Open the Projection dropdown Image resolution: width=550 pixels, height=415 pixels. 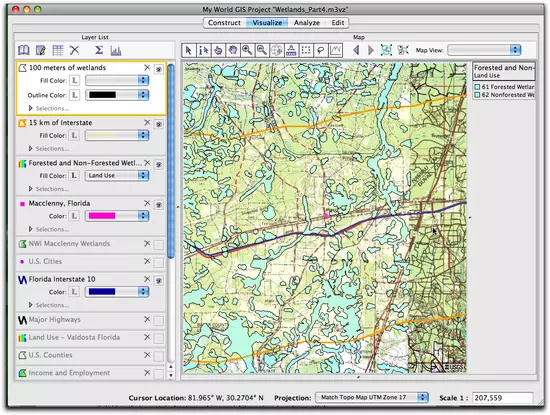371,397
